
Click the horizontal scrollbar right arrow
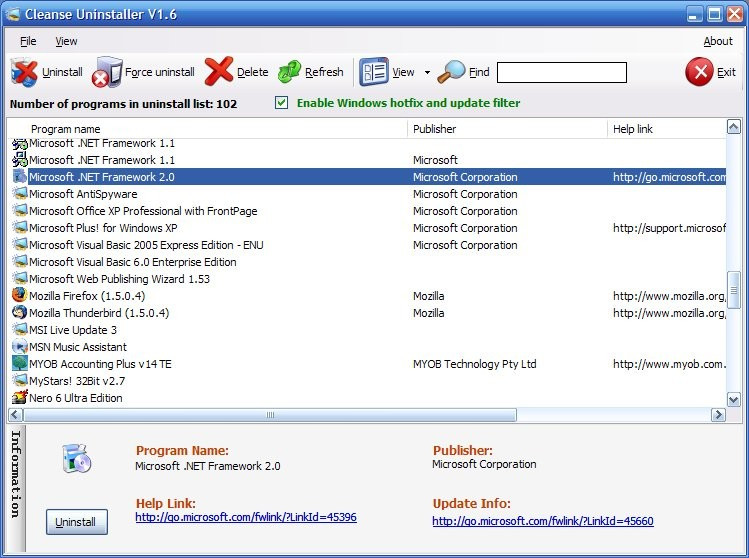pyautogui.click(x=718, y=415)
